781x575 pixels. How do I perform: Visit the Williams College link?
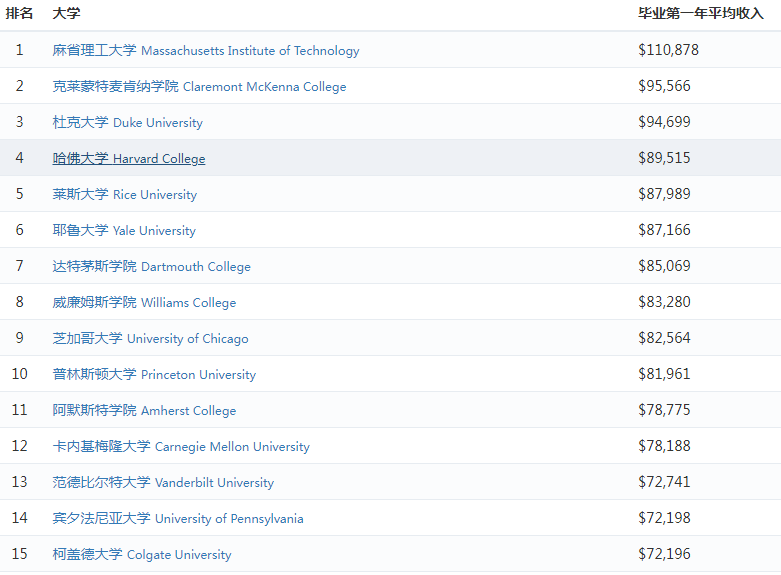tap(145, 302)
